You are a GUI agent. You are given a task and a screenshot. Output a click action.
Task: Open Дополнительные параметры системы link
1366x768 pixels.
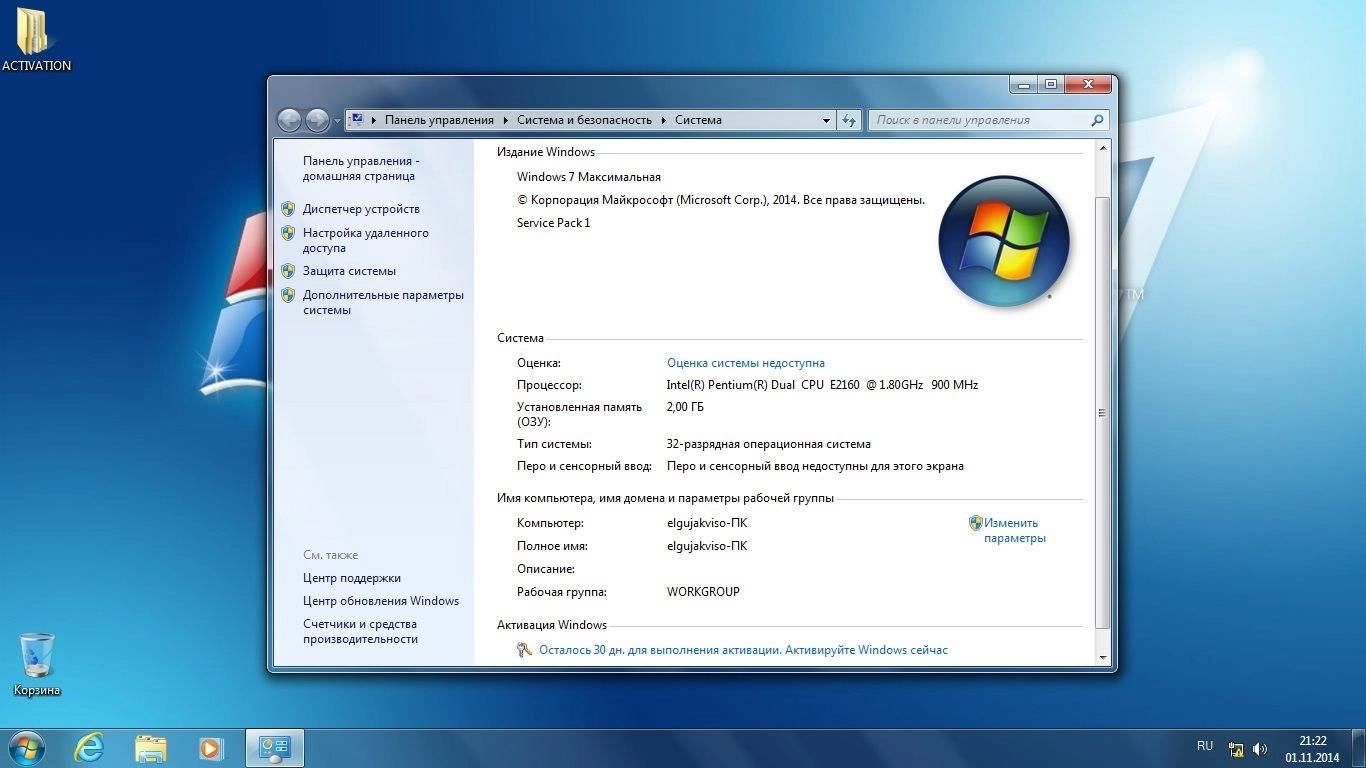[x=383, y=302]
